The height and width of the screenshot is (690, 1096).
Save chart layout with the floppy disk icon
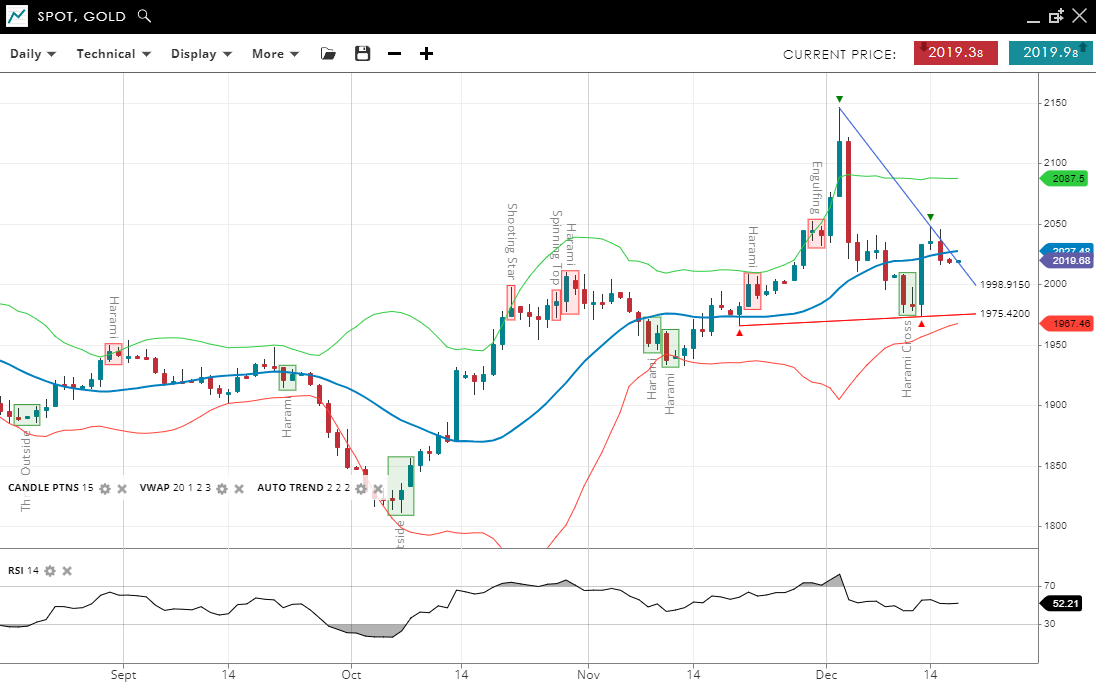pyautogui.click(x=362, y=54)
